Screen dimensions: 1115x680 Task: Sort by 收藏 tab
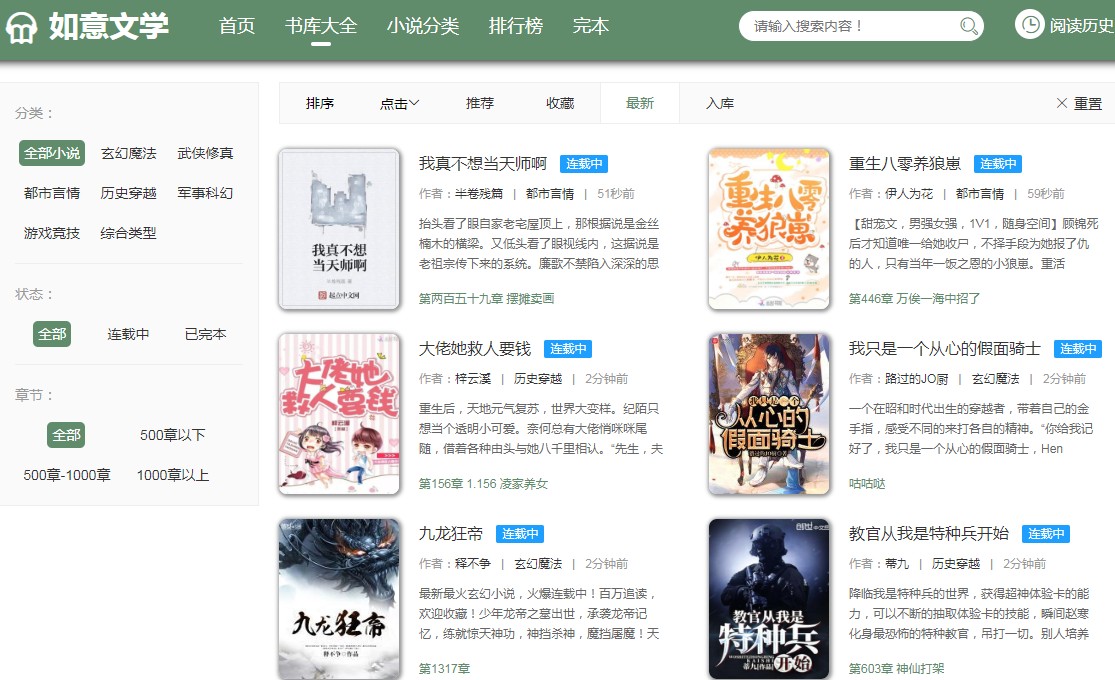560,103
